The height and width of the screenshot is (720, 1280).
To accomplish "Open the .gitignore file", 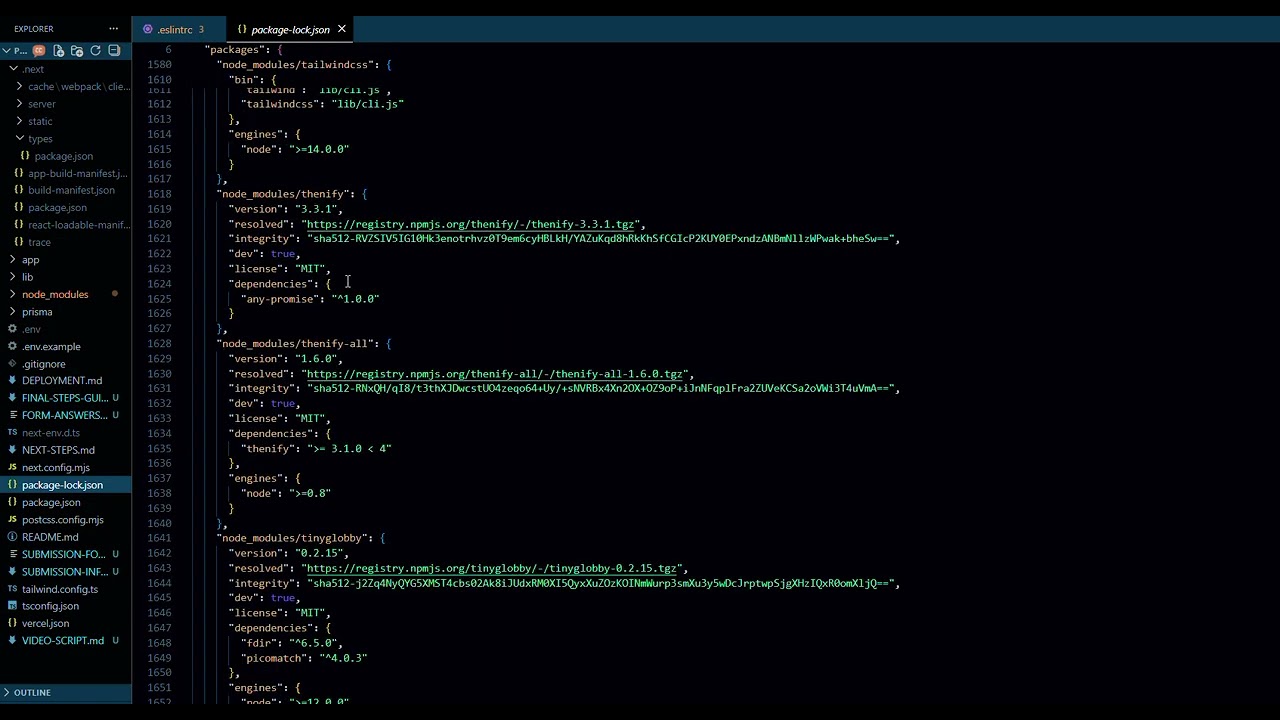I will [43, 364].
